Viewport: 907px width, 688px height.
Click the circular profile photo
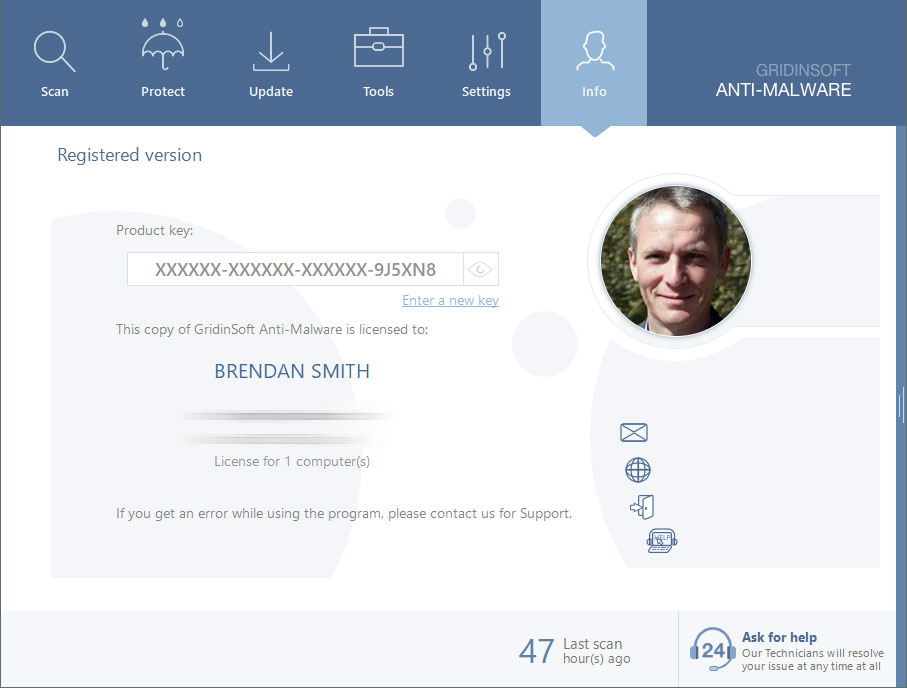(675, 260)
